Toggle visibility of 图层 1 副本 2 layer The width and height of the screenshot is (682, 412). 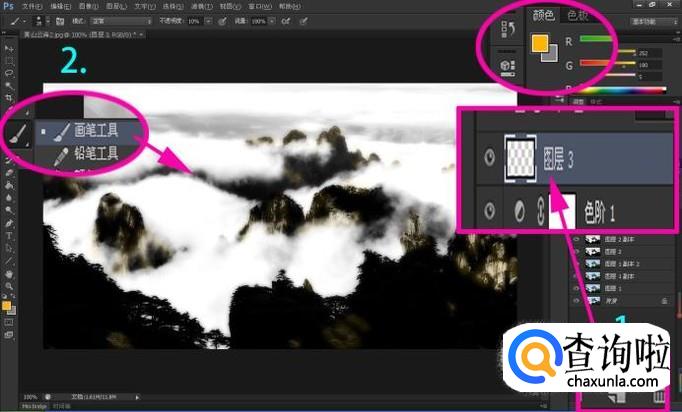click(577, 264)
